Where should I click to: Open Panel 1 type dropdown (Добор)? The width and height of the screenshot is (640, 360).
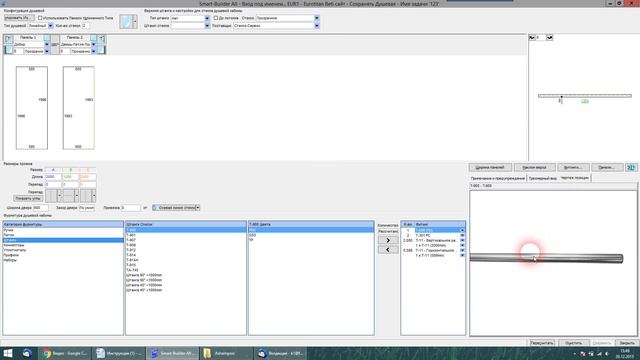click(x=47, y=44)
